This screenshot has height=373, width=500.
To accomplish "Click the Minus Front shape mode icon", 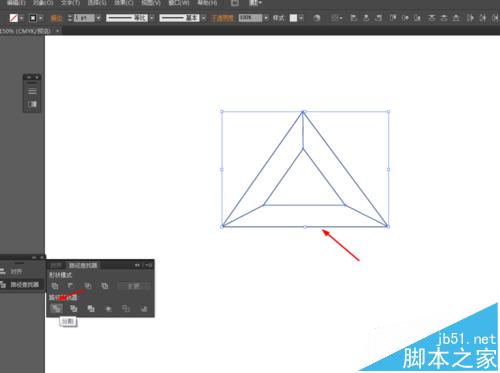I will point(71,286).
